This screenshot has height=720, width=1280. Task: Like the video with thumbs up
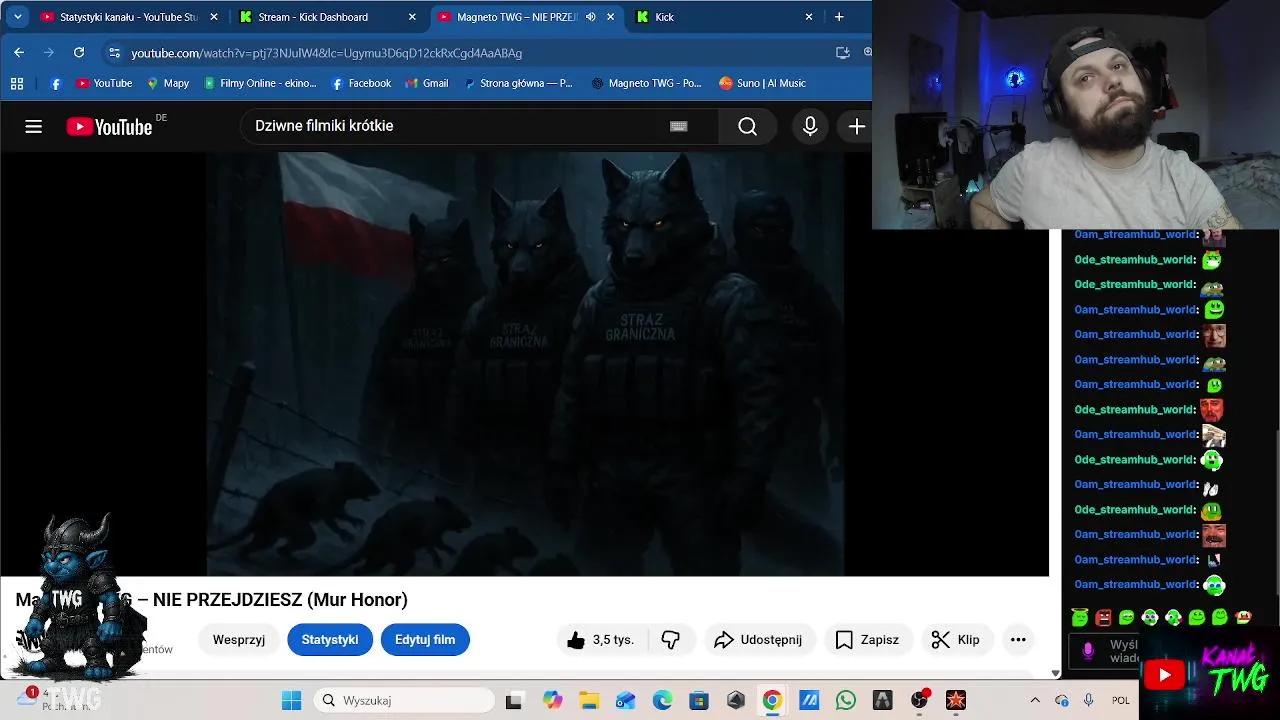(x=601, y=640)
